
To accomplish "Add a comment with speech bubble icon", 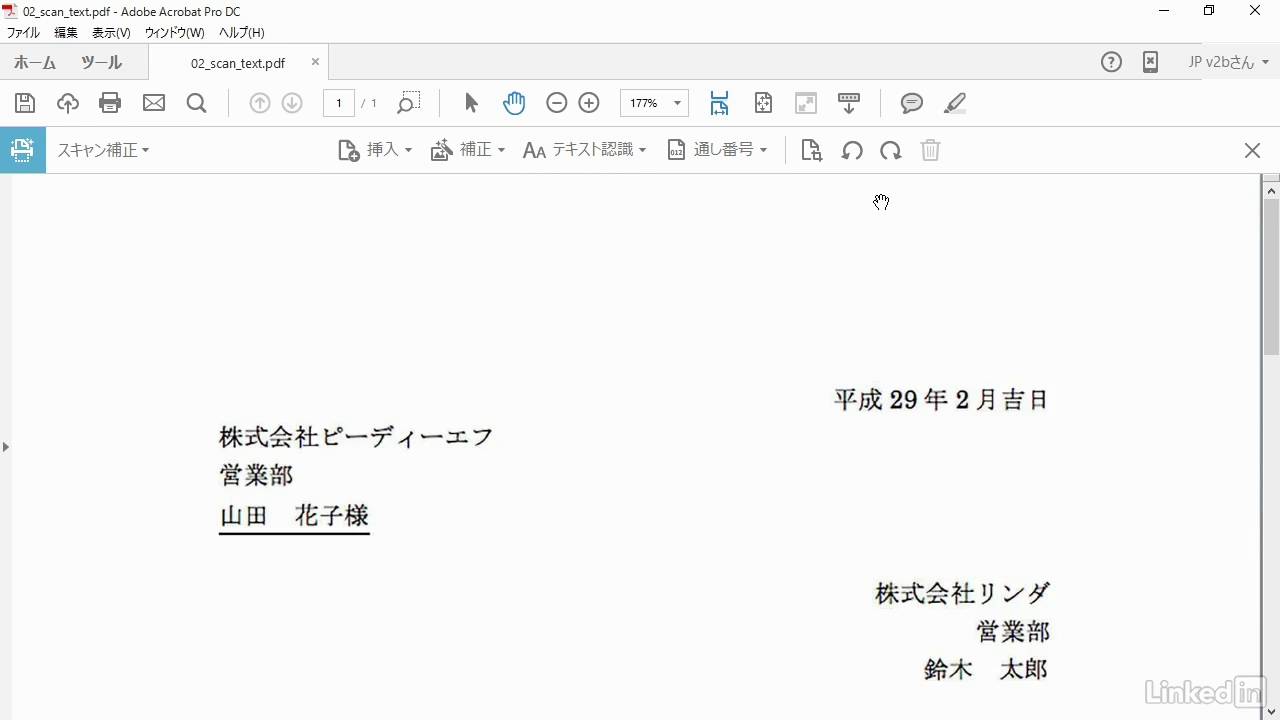I will (912, 103).
